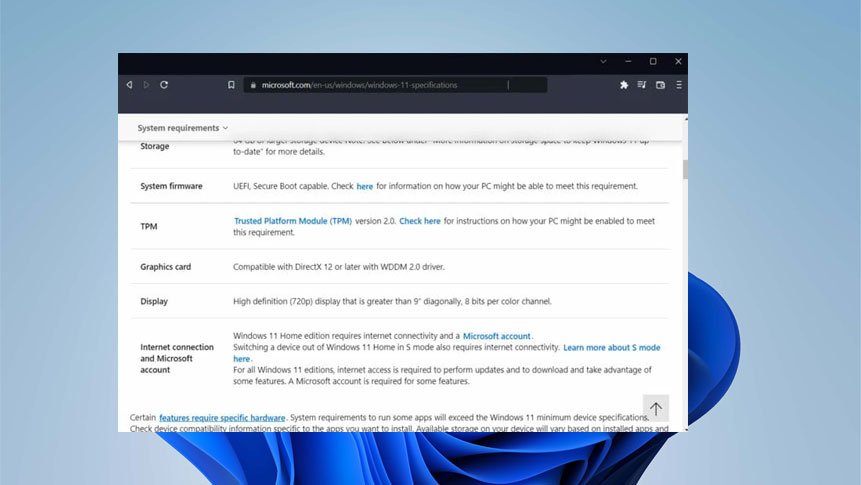Go back to the previous page
Image resolution: width=861 pixels, height=485 pixels.
point(129,85)
